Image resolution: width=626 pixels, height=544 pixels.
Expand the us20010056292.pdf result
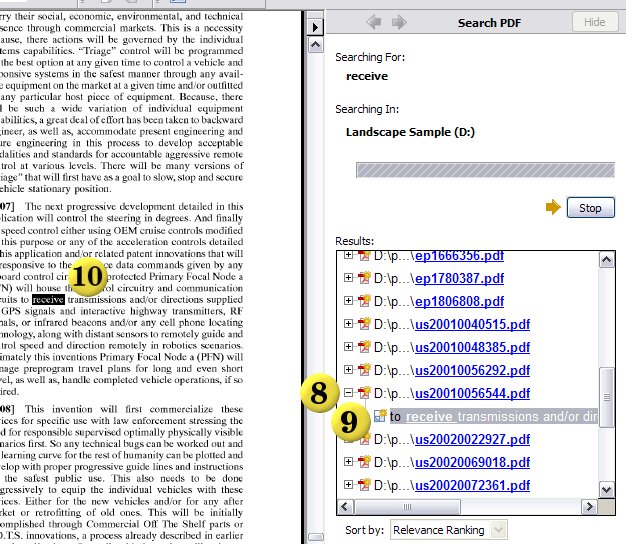pyautogui.click(x=348, y=369)
